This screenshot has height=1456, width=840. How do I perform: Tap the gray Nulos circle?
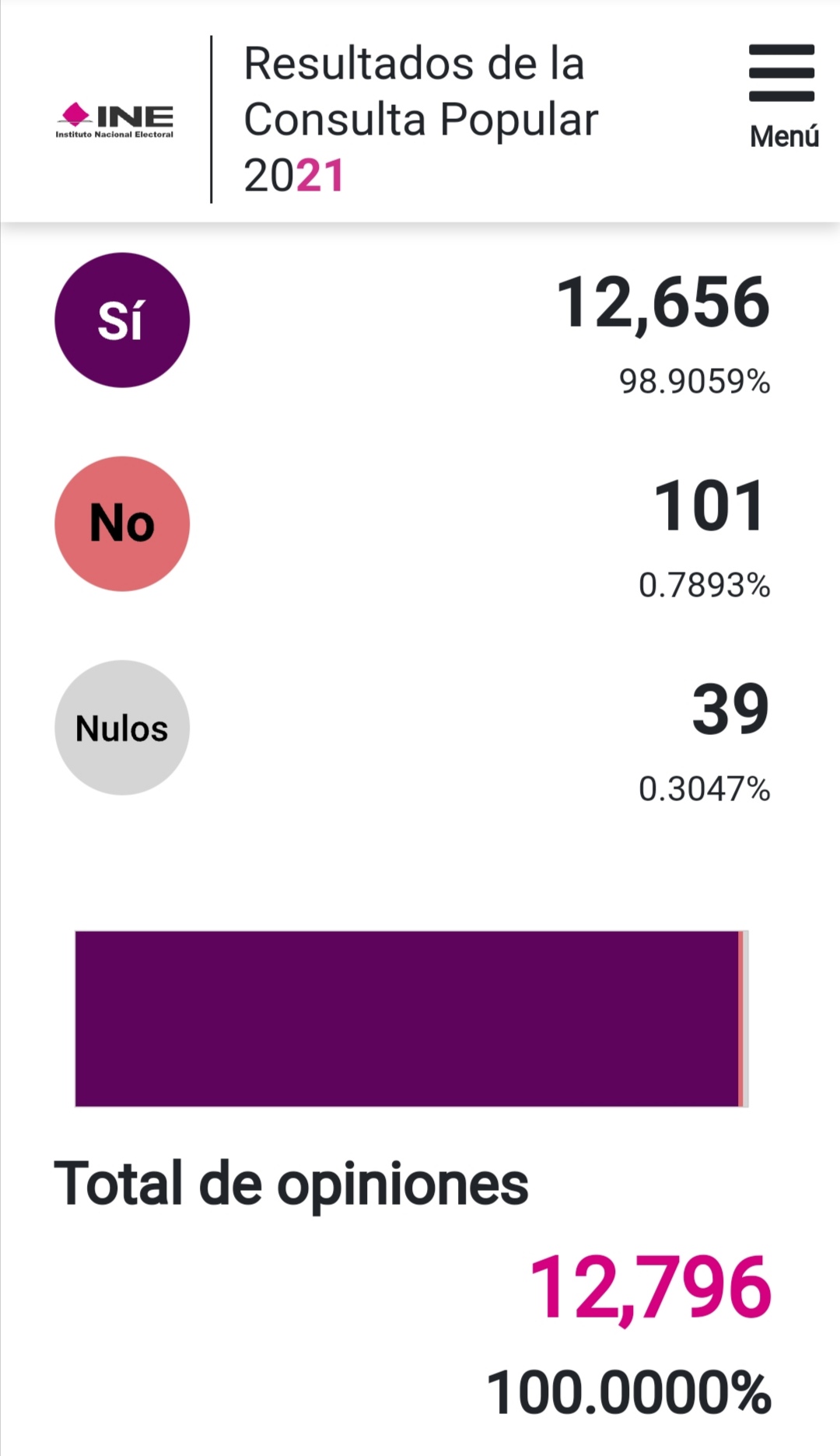[122, 728]
